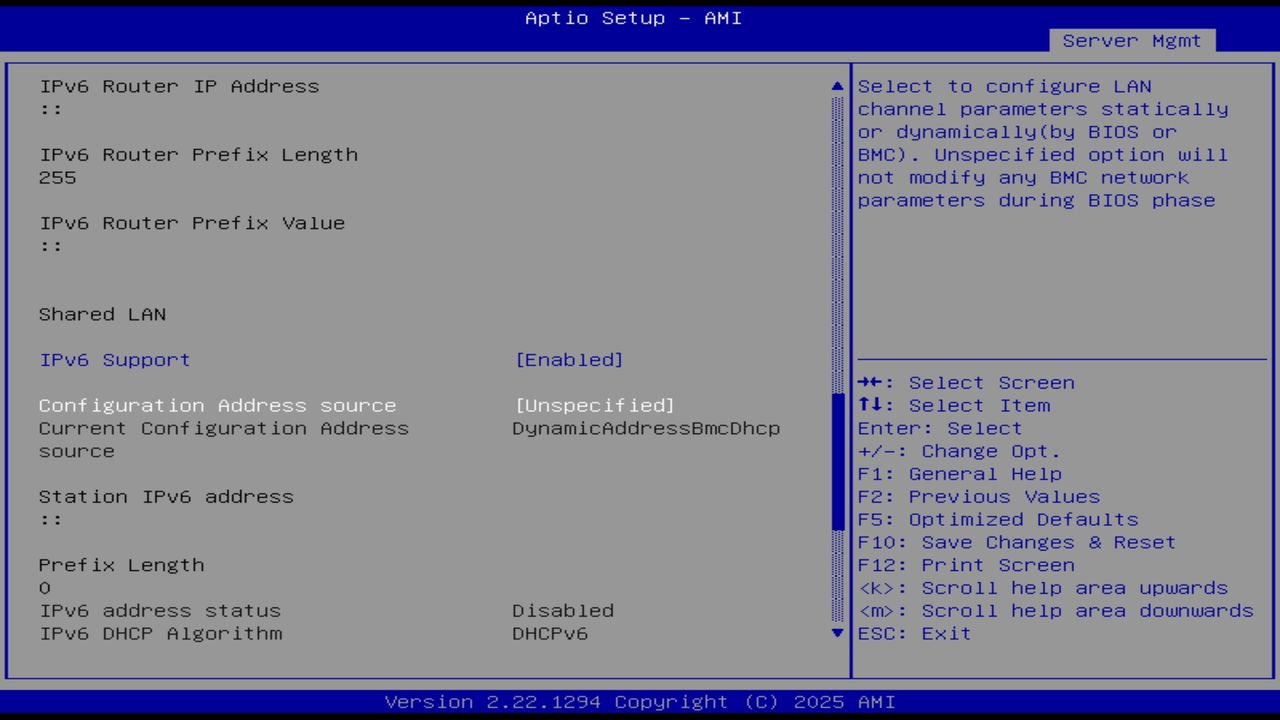Screen dimensions: 1280x720
Task: Select the Enabled value for IPv6 Support
Action: [x=570, y=359]
